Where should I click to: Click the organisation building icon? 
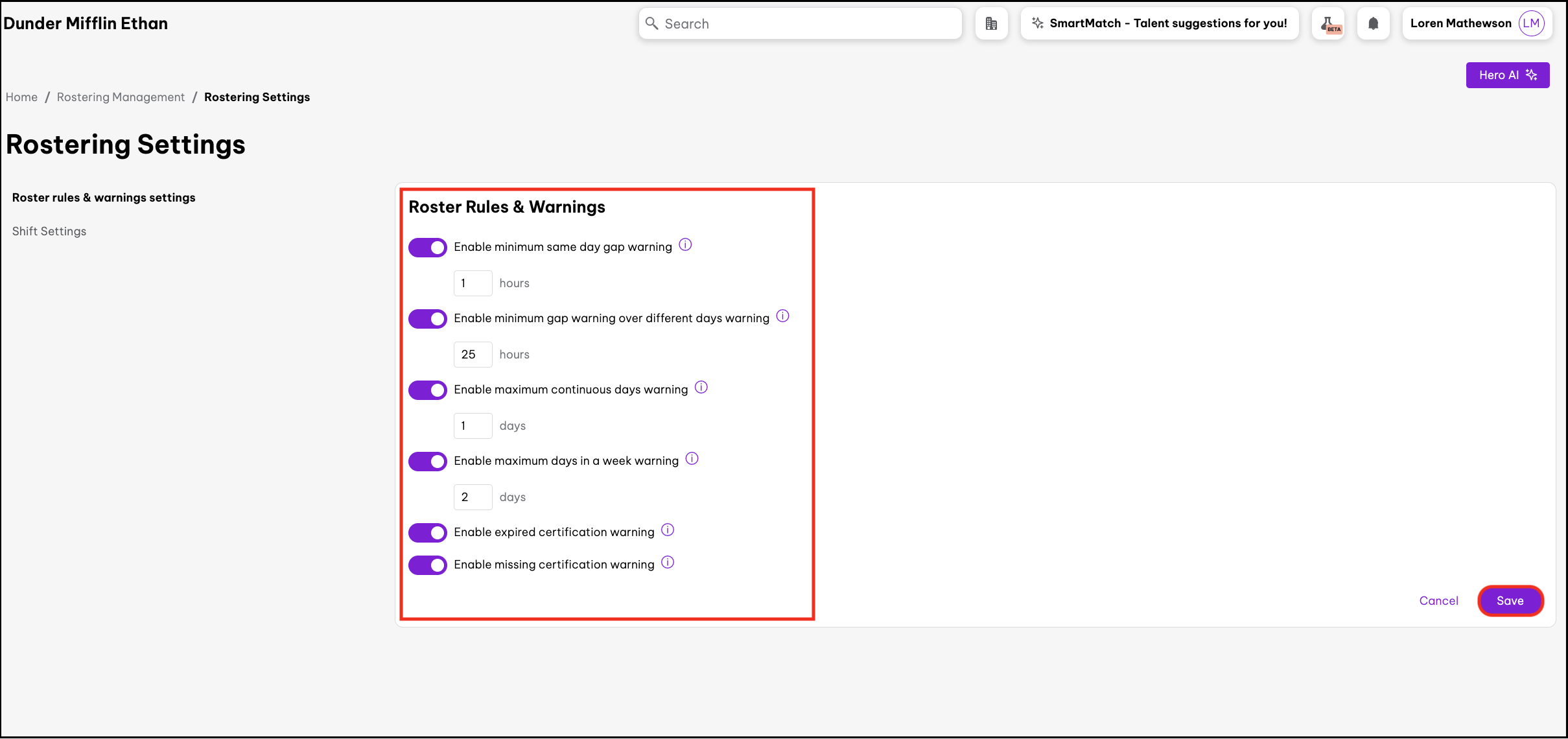(x=991, y=24)
